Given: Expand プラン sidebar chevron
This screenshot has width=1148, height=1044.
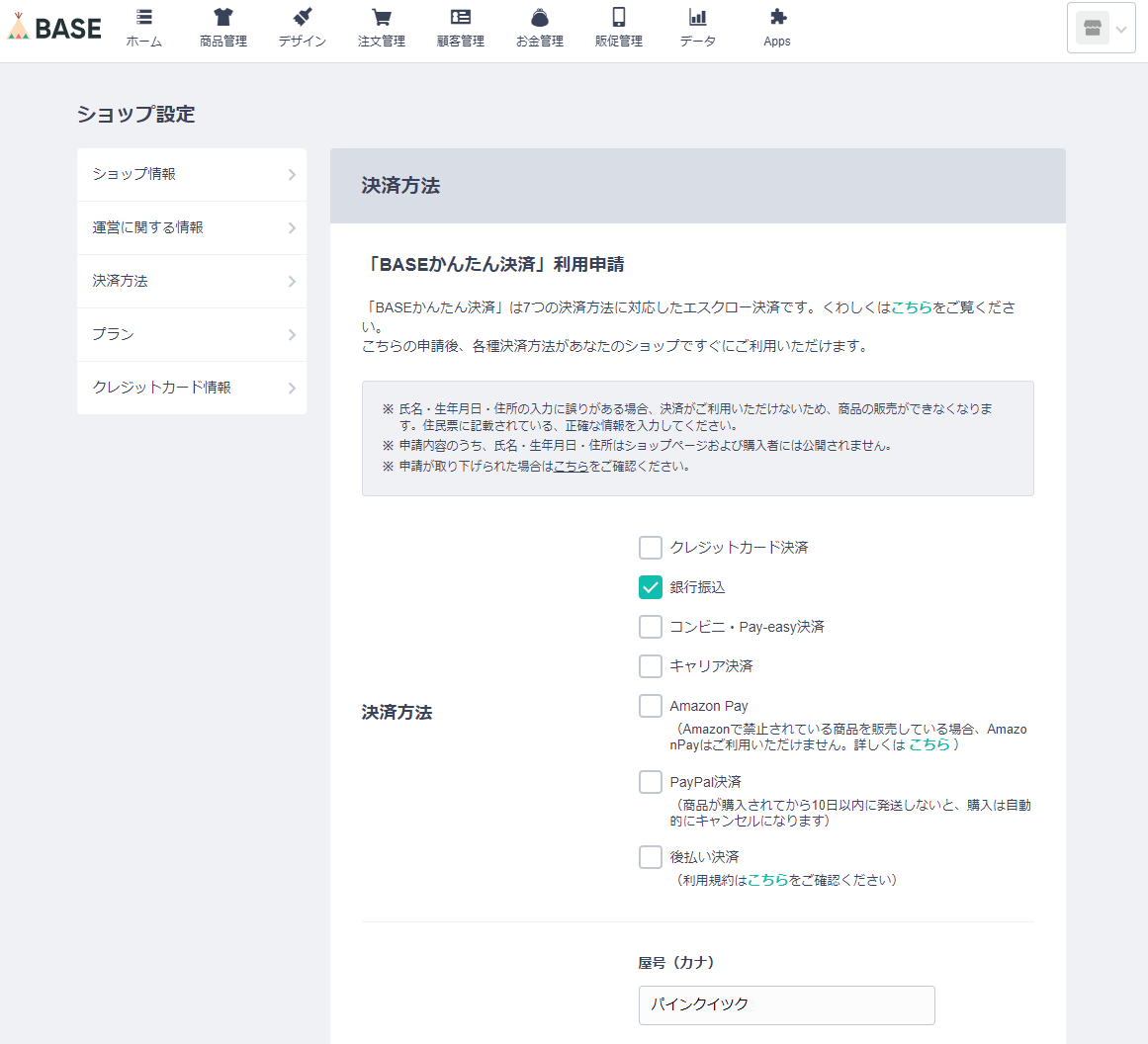Looking at the screenshot, I should point(292,335).
